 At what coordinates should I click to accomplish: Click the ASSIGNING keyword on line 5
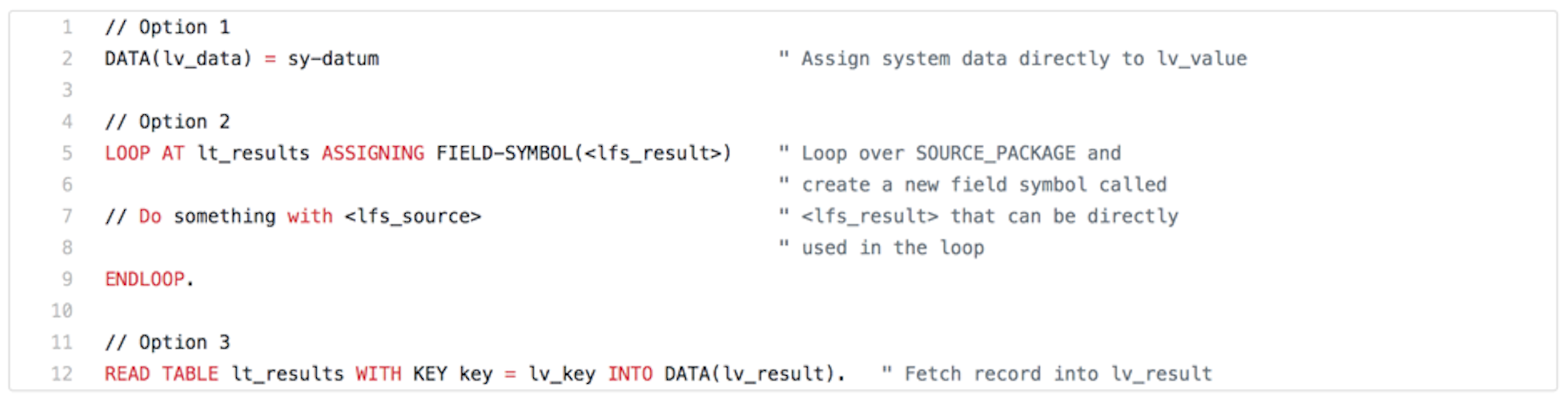pyautogui.click(x=372, y=154)
